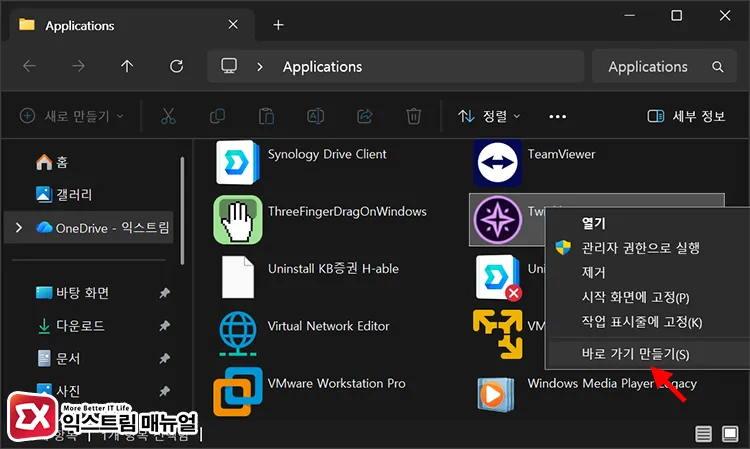
Task: Click the PC monitor icon in address bar
Action: tap(229, 66)
